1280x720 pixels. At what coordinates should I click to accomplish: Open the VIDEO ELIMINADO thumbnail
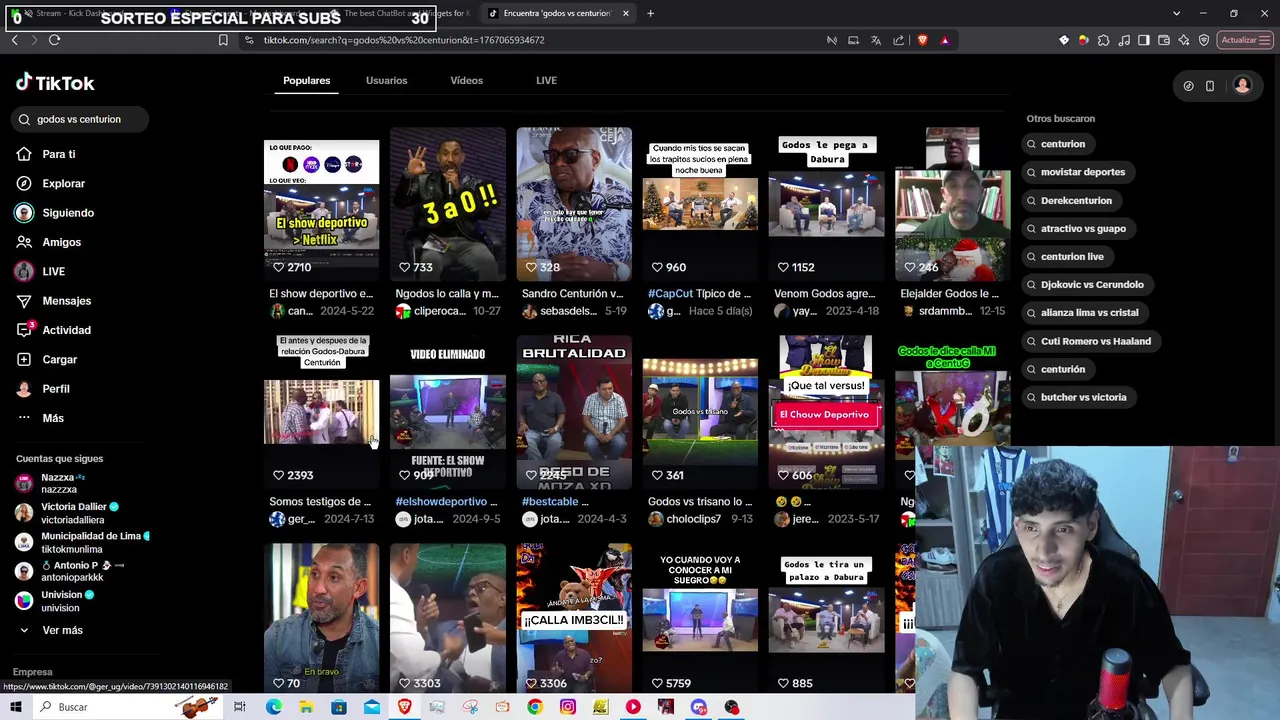(447, 412)
